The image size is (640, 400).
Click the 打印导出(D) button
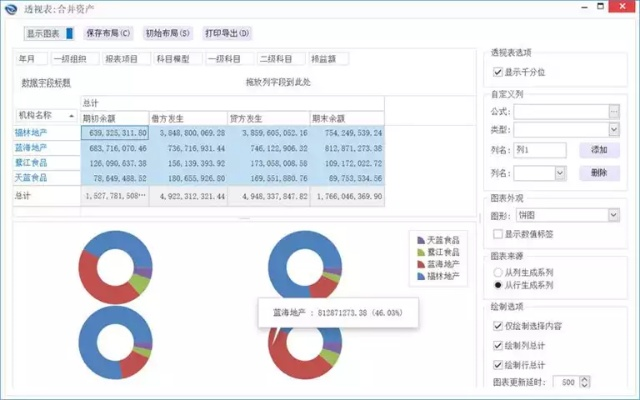coord(227,33)
